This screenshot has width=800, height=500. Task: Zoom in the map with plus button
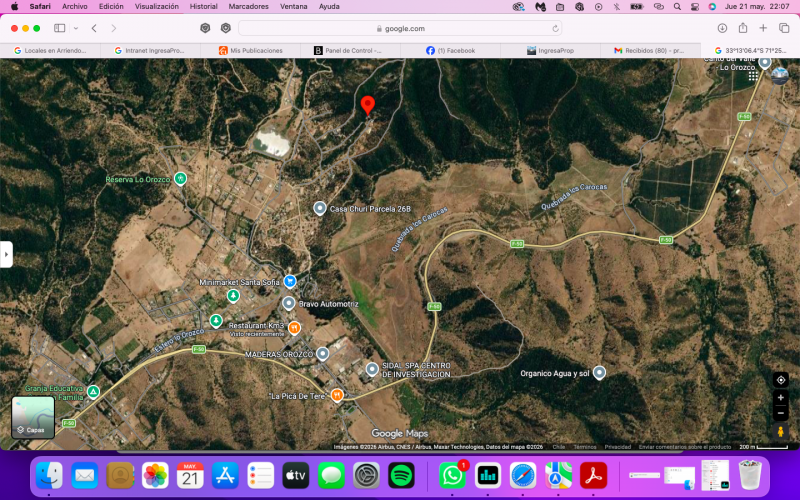(780, 397)
